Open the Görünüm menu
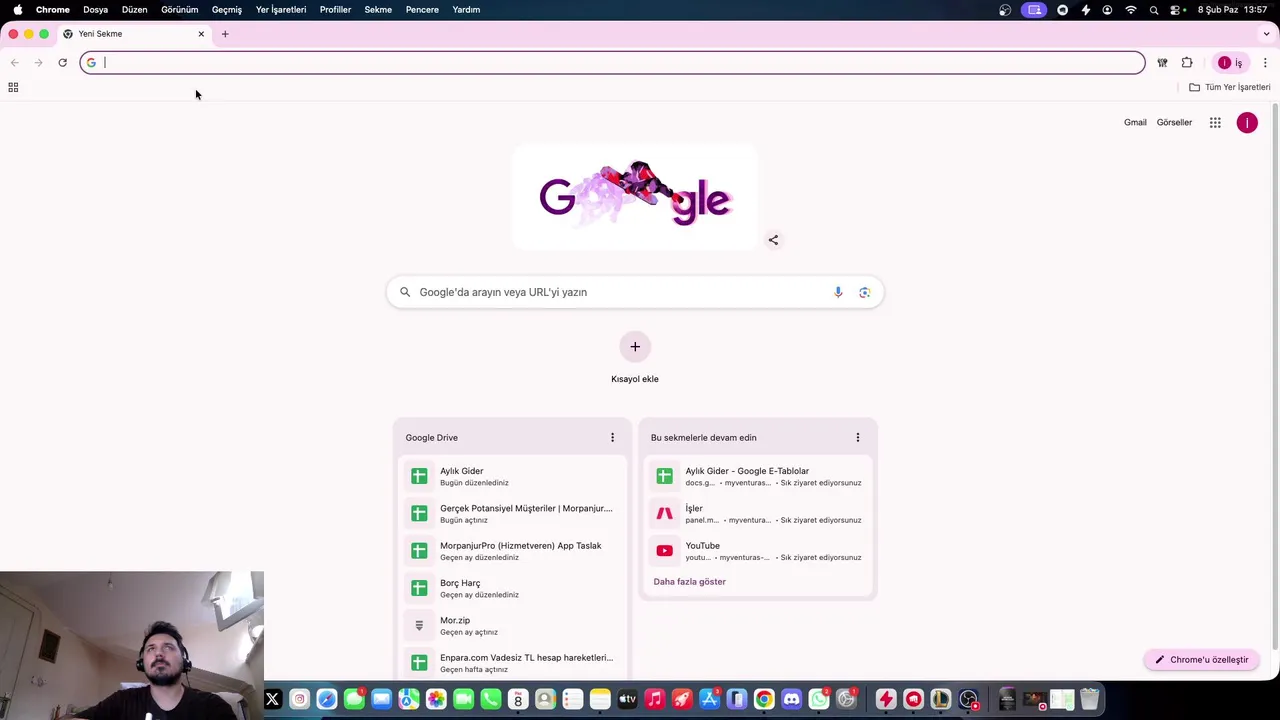Image resolution: width=1280 pixels, height=720 pixels. coord(180,10)
